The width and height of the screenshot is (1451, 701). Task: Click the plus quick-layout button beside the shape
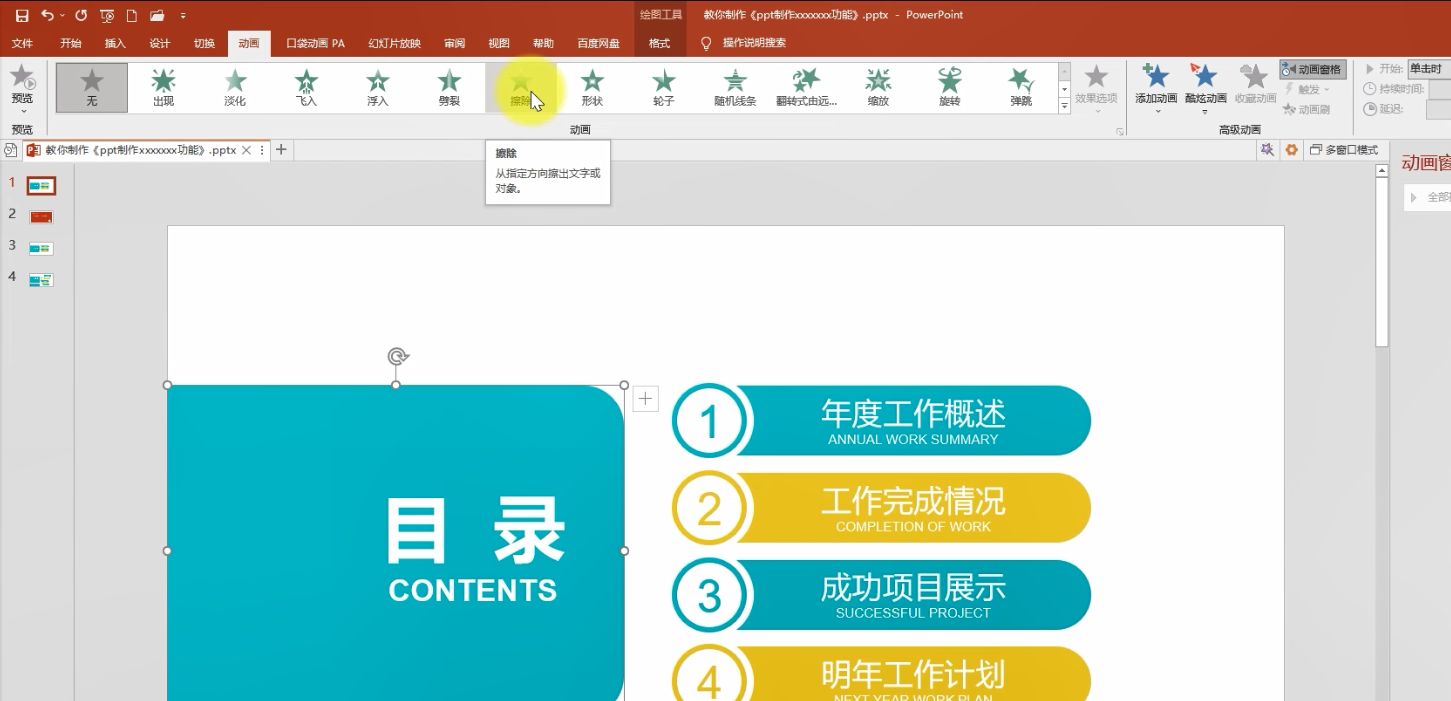[x=646, y=399]
